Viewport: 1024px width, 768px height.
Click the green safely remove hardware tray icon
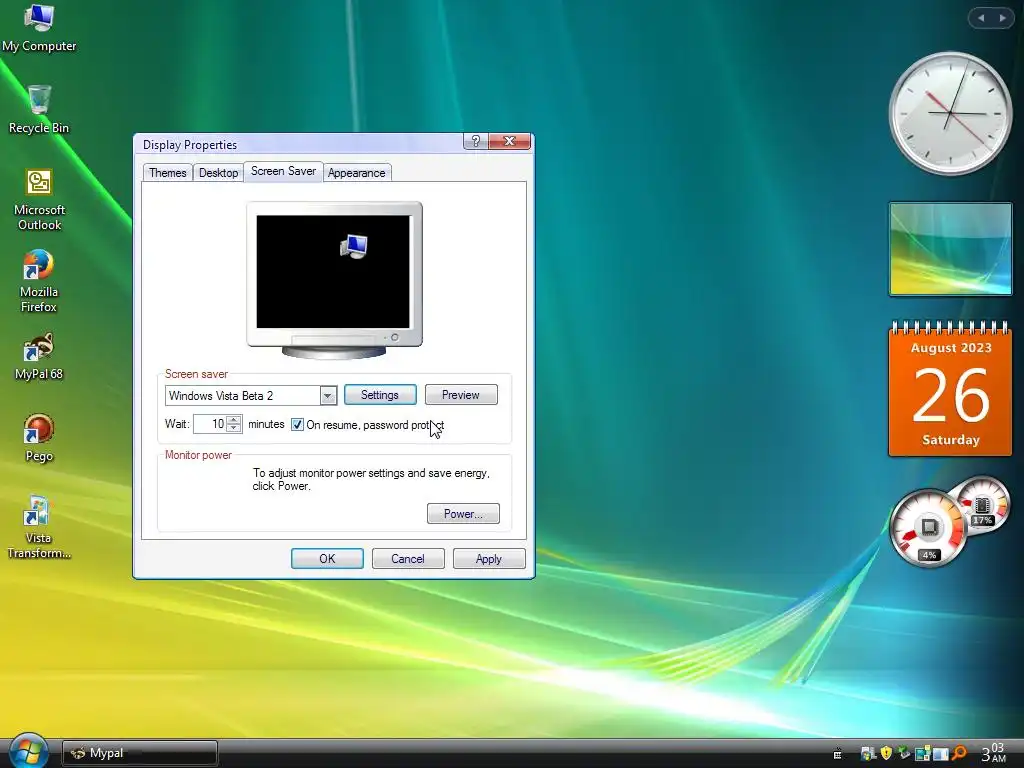pyautogui.click(x=904, y=753)
